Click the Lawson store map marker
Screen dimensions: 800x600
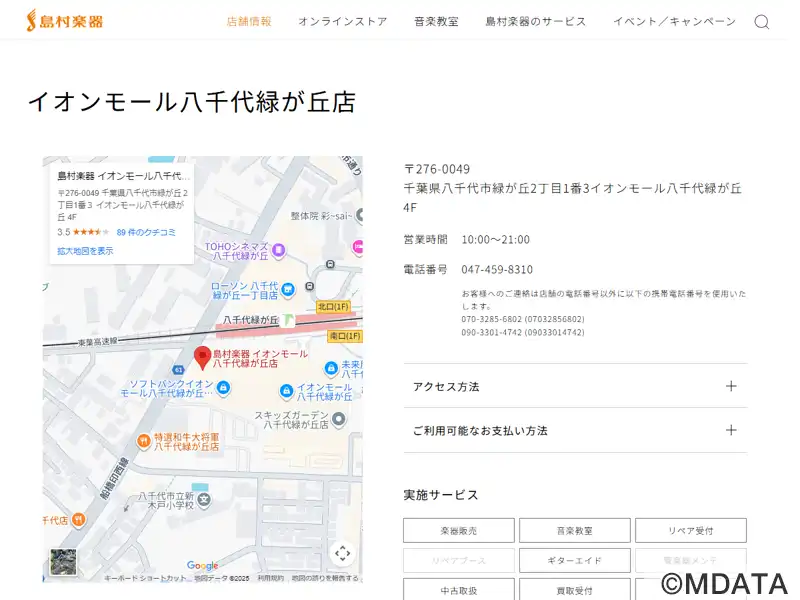point(287,289)
